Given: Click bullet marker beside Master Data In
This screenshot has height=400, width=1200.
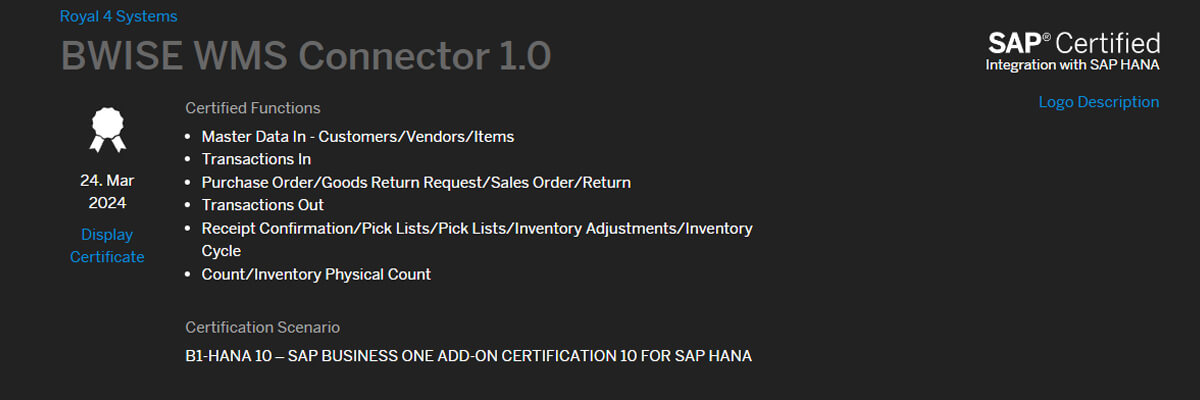Looking at the screenshot, I should coord(190,136).
